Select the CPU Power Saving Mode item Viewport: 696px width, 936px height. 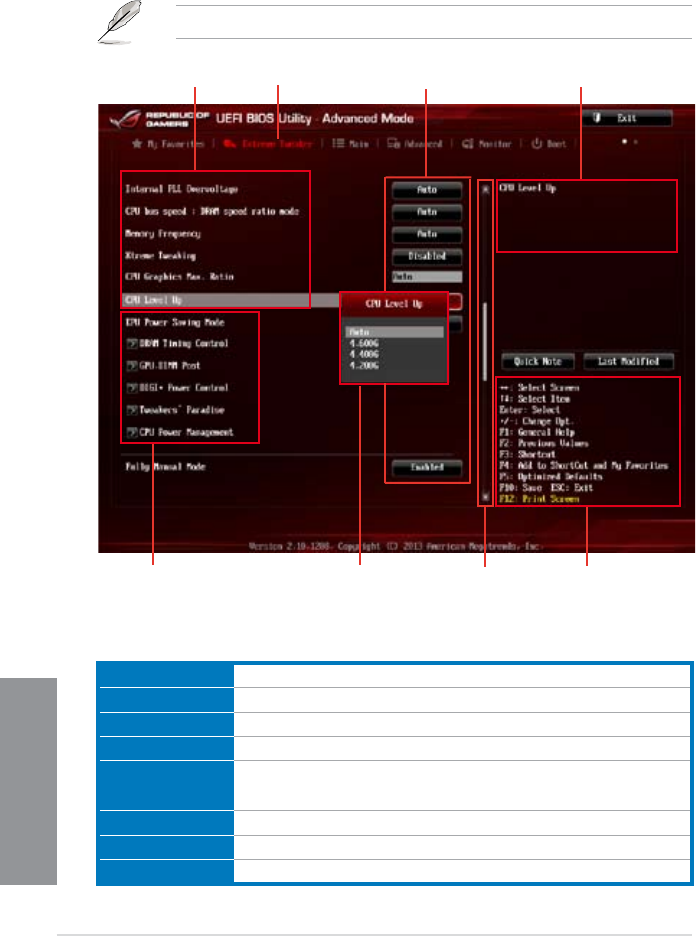[x=174, y=322]
